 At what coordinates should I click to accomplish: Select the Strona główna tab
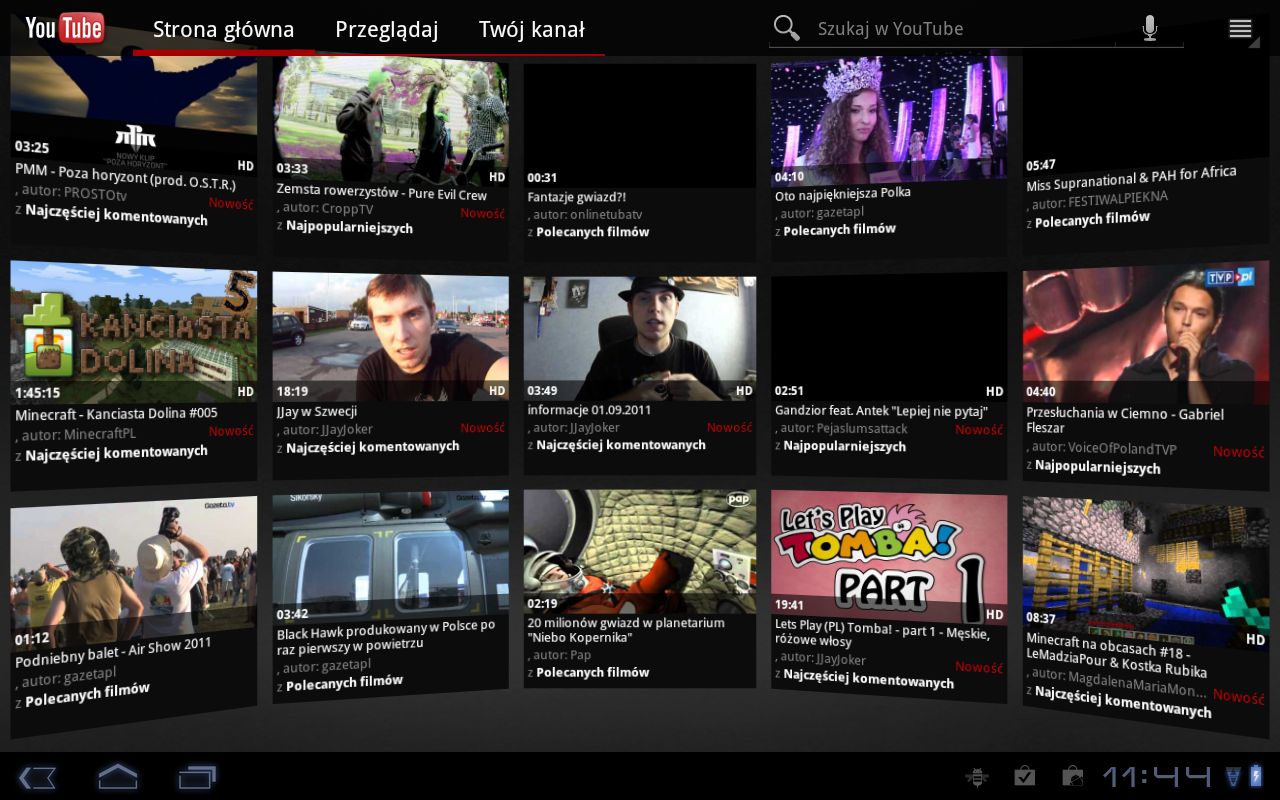point(223,29)
